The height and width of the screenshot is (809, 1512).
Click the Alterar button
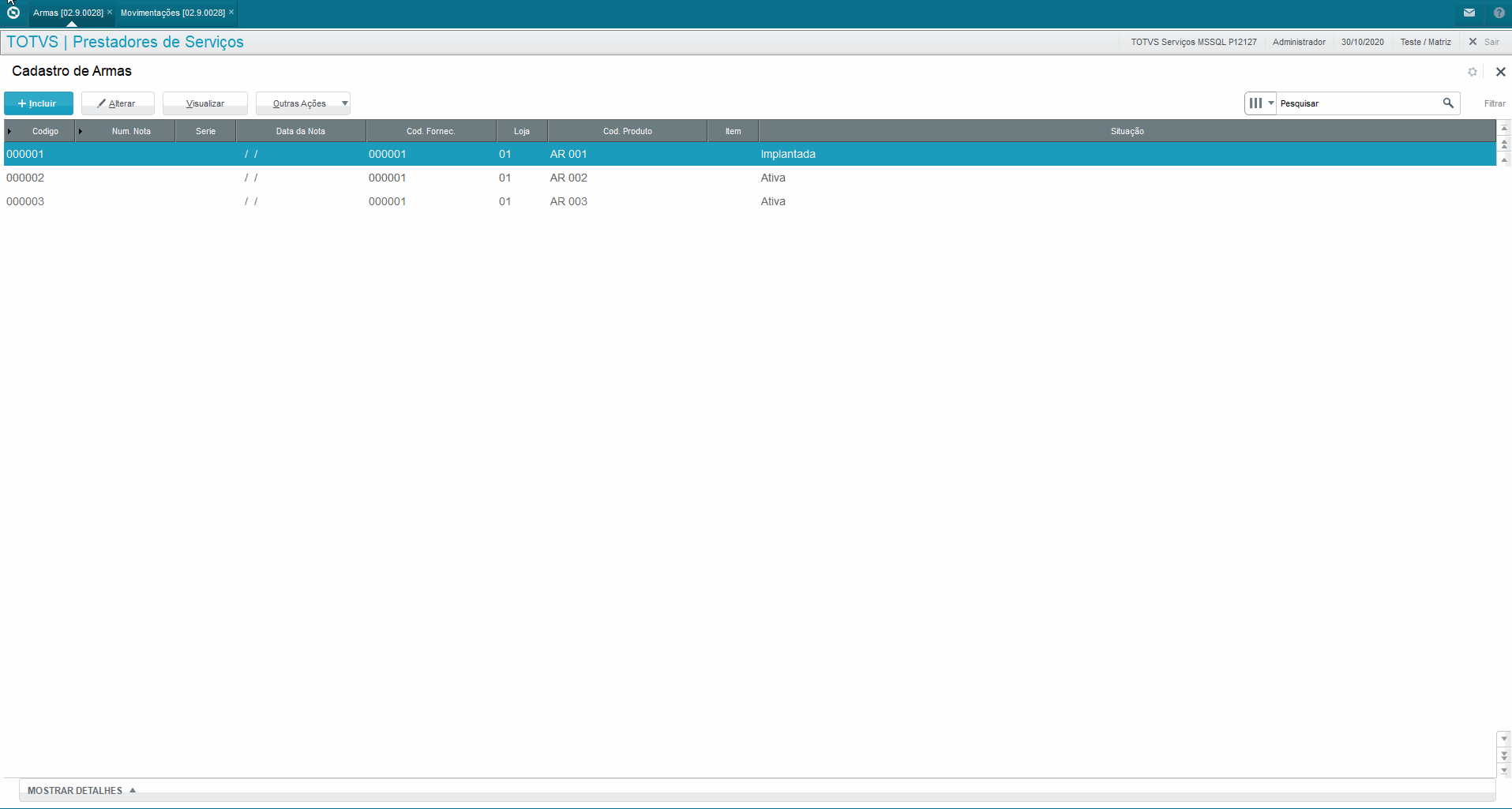pos(118,103)
